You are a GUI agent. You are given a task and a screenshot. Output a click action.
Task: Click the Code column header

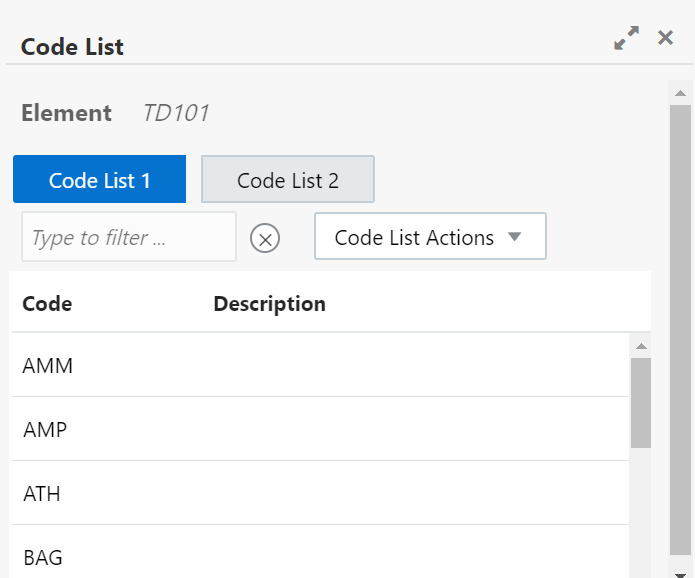point(47,304)
